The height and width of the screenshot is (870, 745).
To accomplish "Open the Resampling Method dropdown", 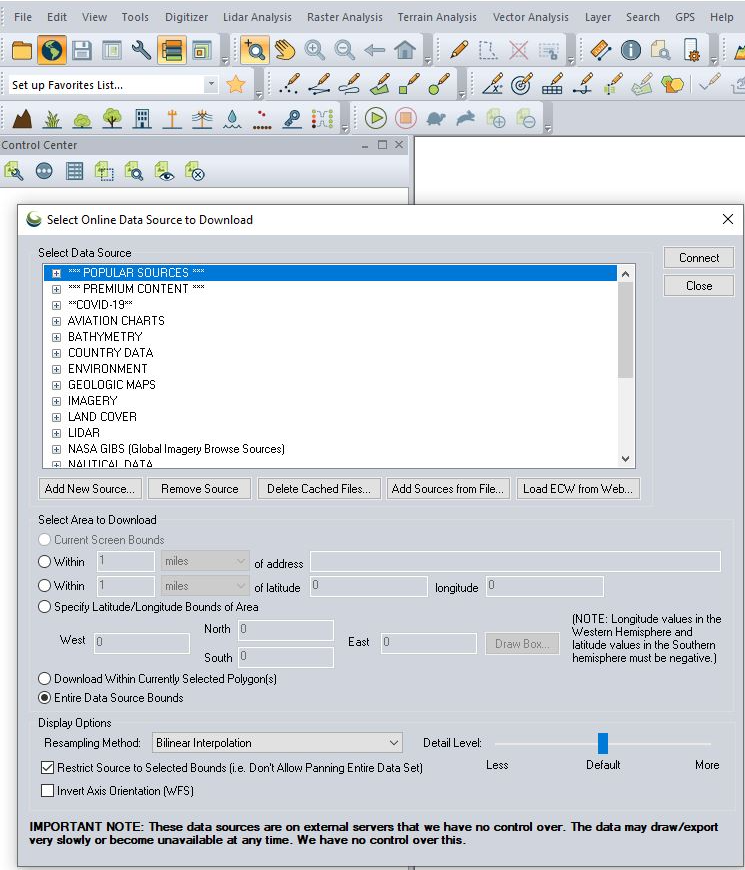I will [277, 742].
